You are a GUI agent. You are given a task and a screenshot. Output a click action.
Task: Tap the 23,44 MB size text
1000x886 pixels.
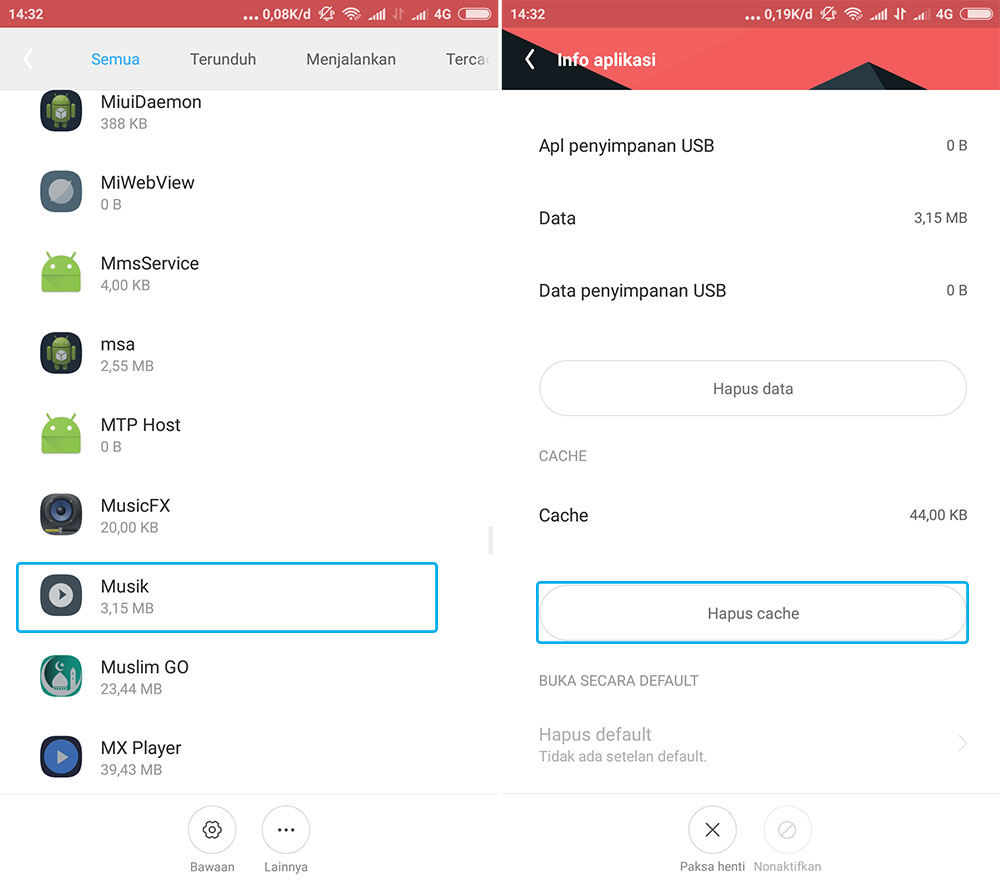(131, 689)
